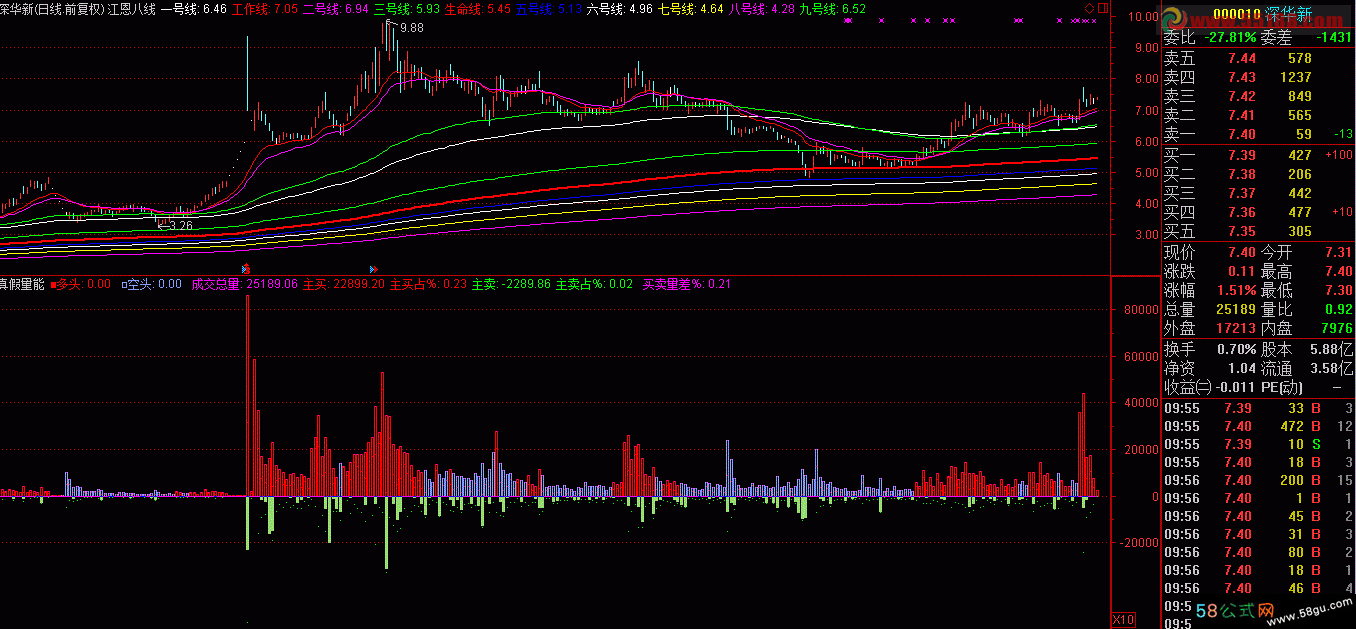Click the second info marker below the price chart

pos(373,270)
